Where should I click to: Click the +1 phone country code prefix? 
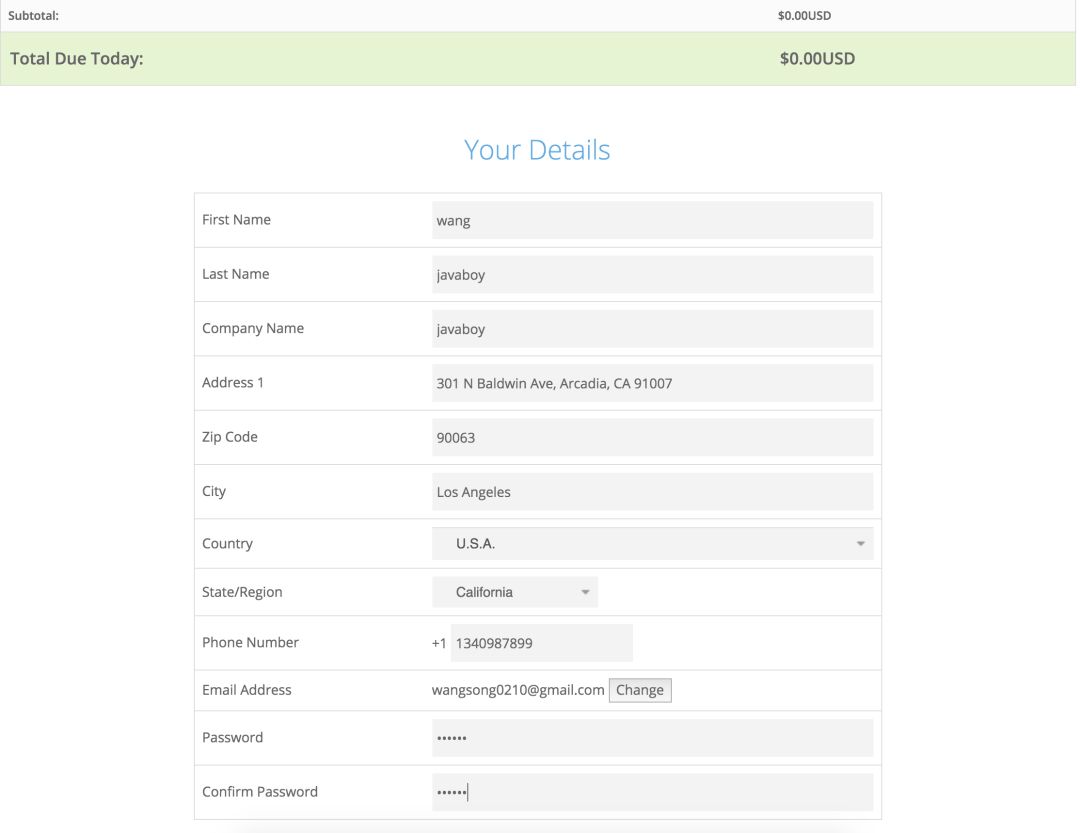click(x=439, y=643)
